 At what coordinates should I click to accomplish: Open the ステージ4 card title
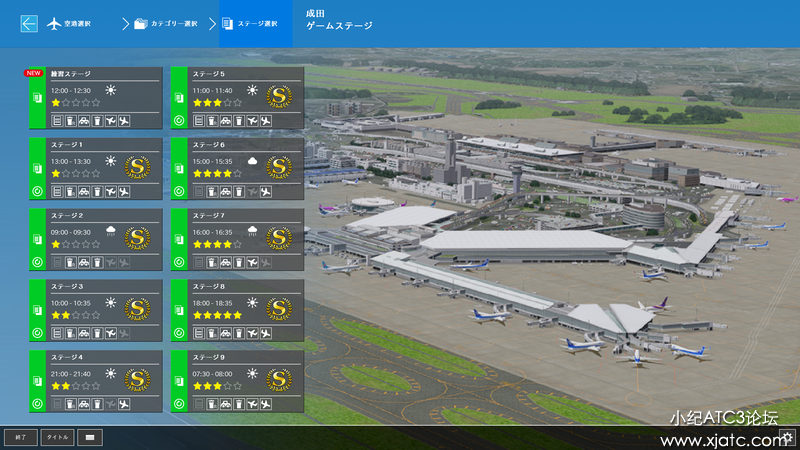[x=67, y=357]
